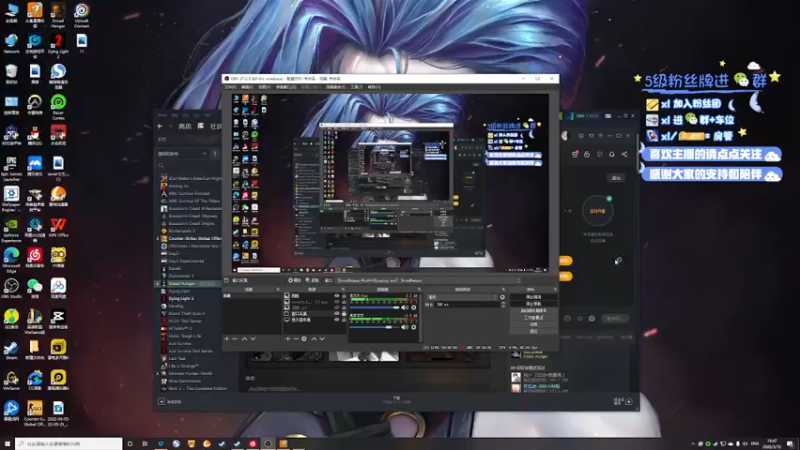This screenshot has height=450, width=800.
Task: Open second mixer channel settings gear
Action: [x=414, y=327]
